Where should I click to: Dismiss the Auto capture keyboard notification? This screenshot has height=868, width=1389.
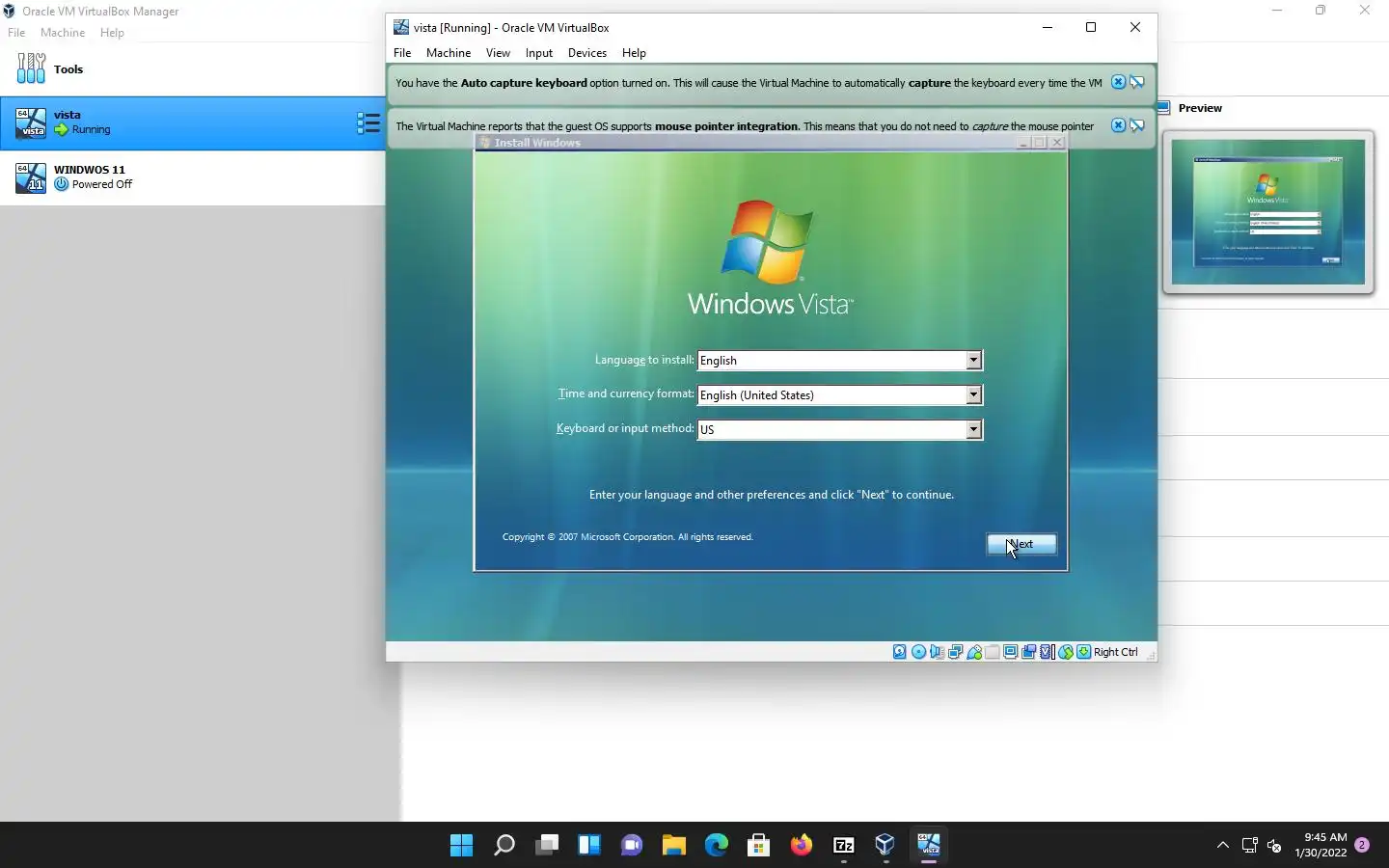pos(1118,82)
